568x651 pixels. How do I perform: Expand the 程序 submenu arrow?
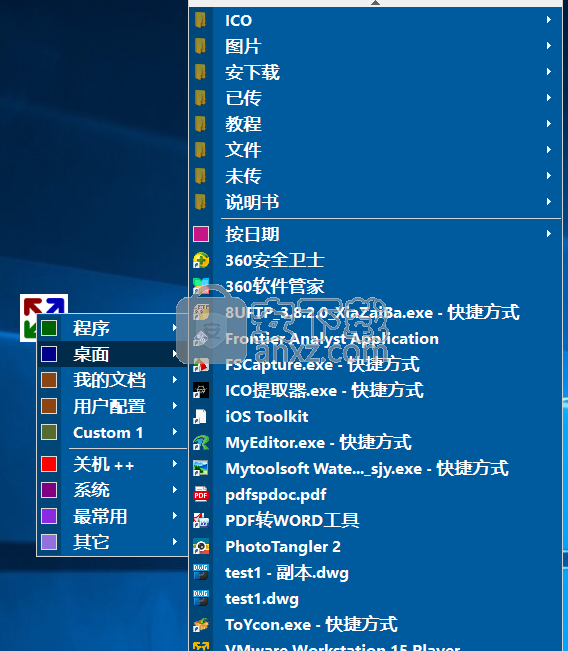[175, 328]
